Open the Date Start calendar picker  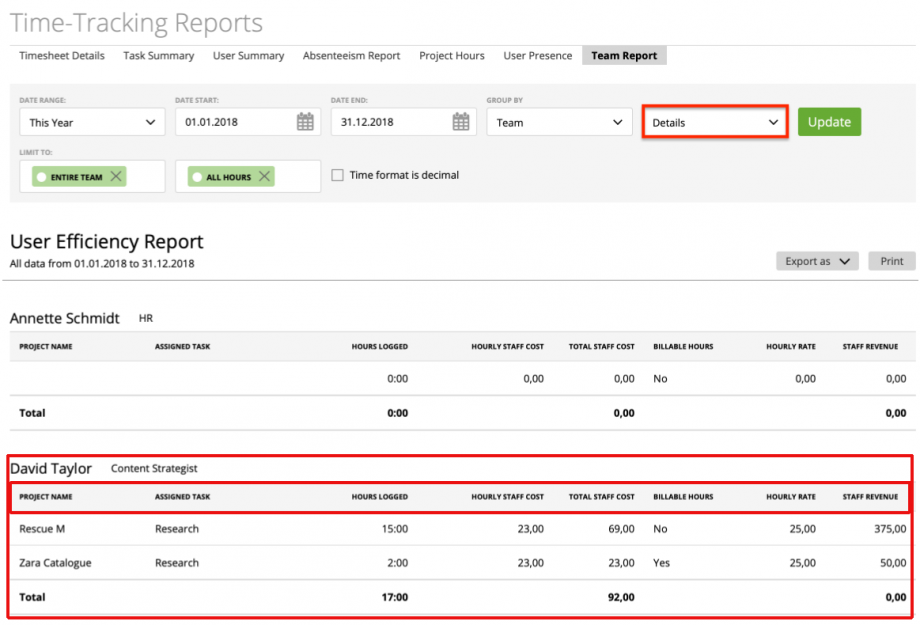[x=304, y=121]
